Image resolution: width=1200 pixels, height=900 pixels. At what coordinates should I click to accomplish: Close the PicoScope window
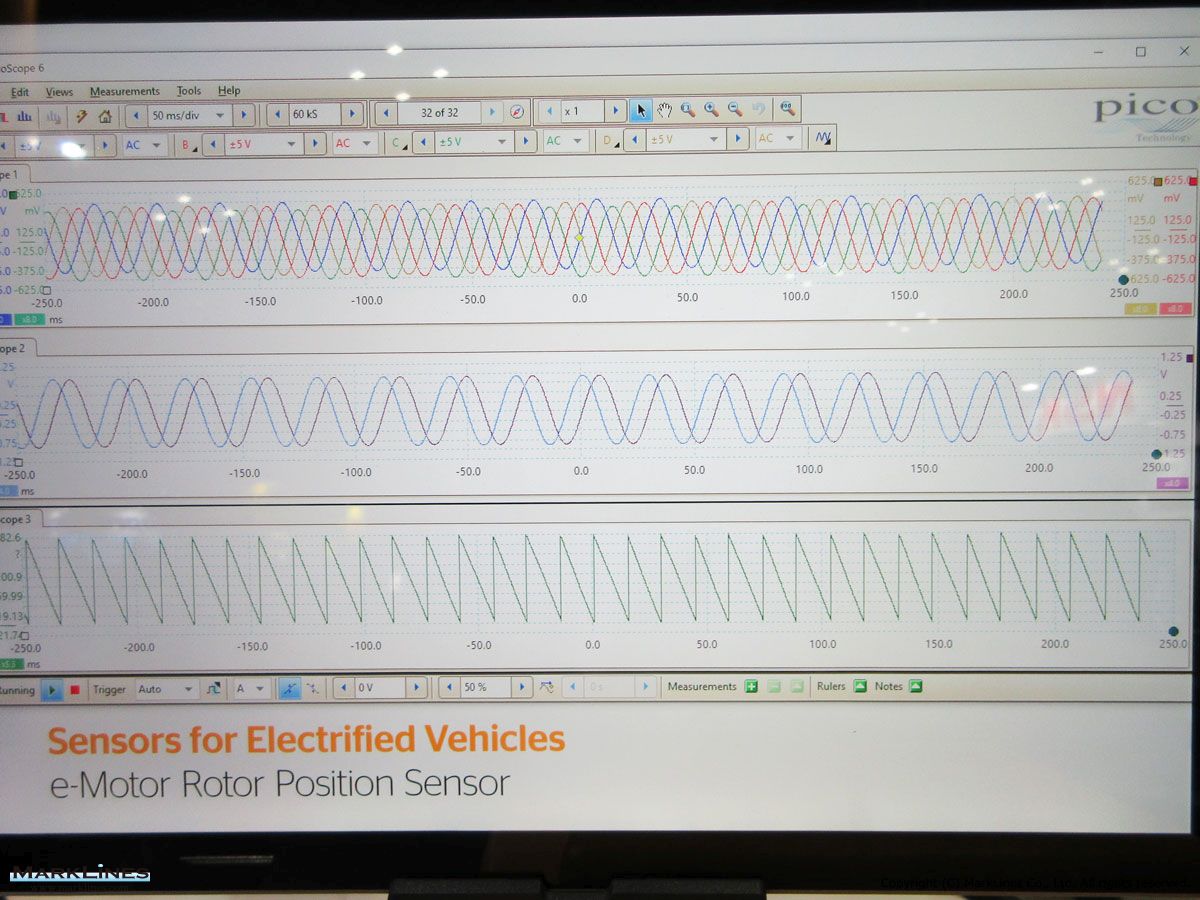pos(1185,50)
